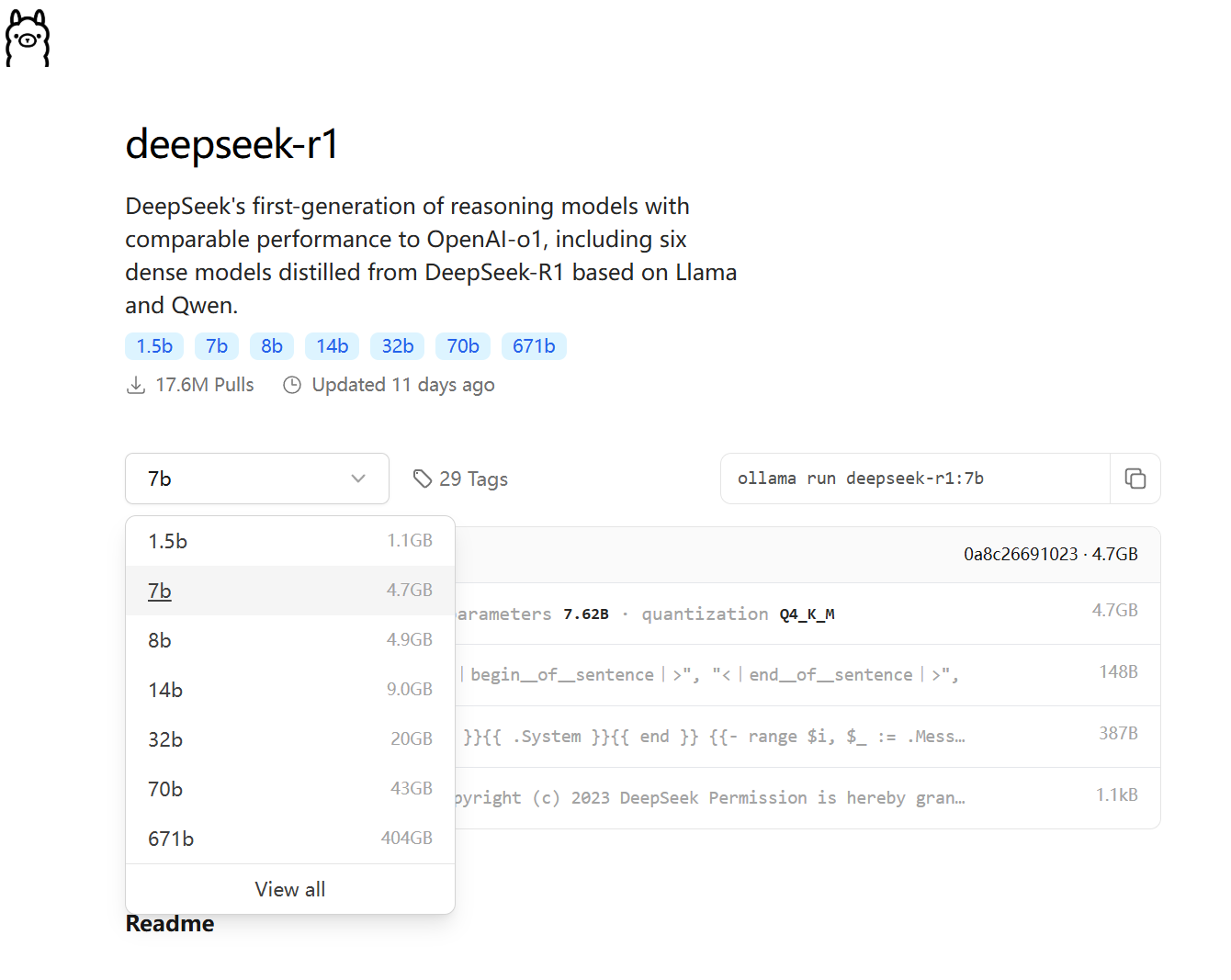Click the deepseek-r1 page title
The image size is (1231, 980).
coord(232,144)
